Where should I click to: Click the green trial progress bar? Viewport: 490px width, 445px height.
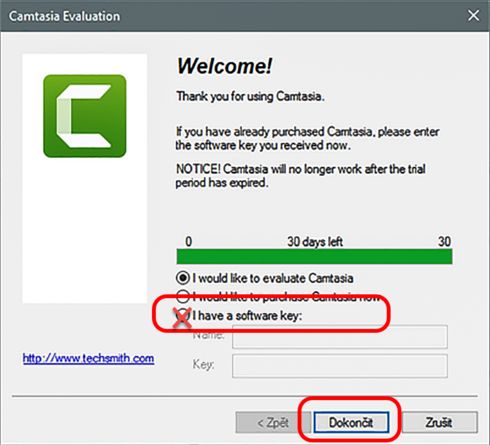[x=314, y=256]
